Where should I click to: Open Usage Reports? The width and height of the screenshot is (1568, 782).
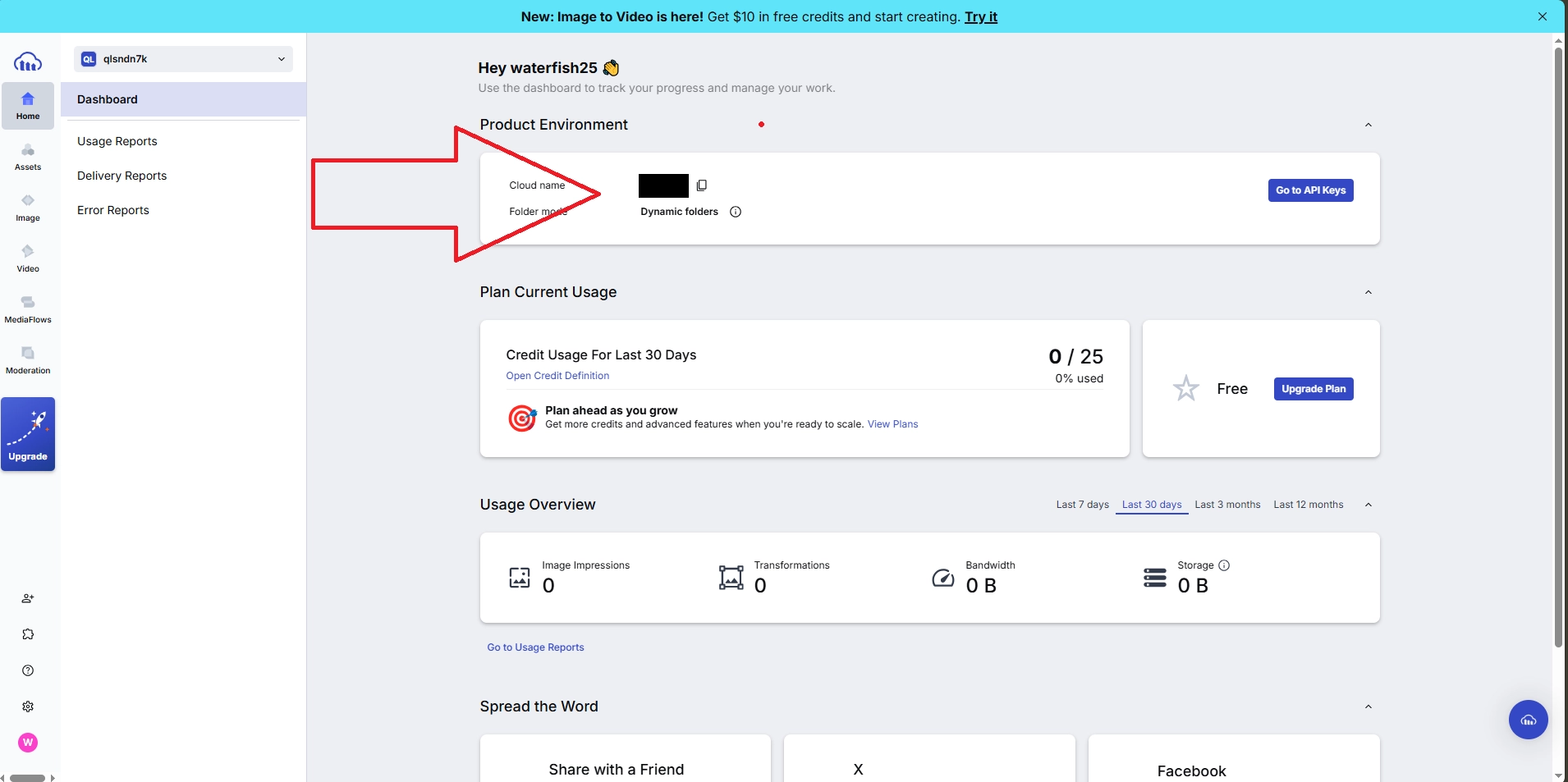[x=117, y=141]
